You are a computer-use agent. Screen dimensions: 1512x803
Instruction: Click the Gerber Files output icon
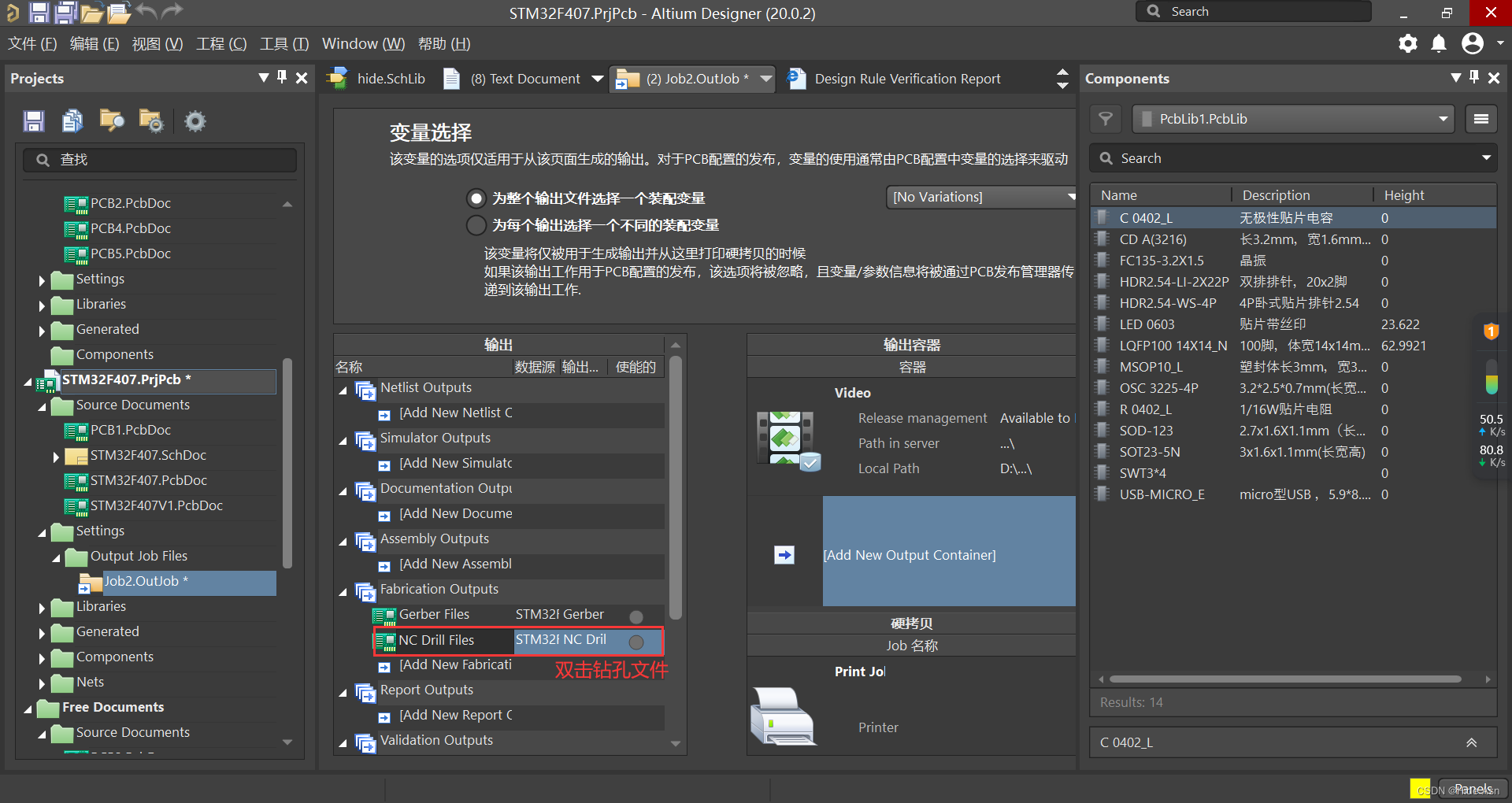[x=384, y=616]
